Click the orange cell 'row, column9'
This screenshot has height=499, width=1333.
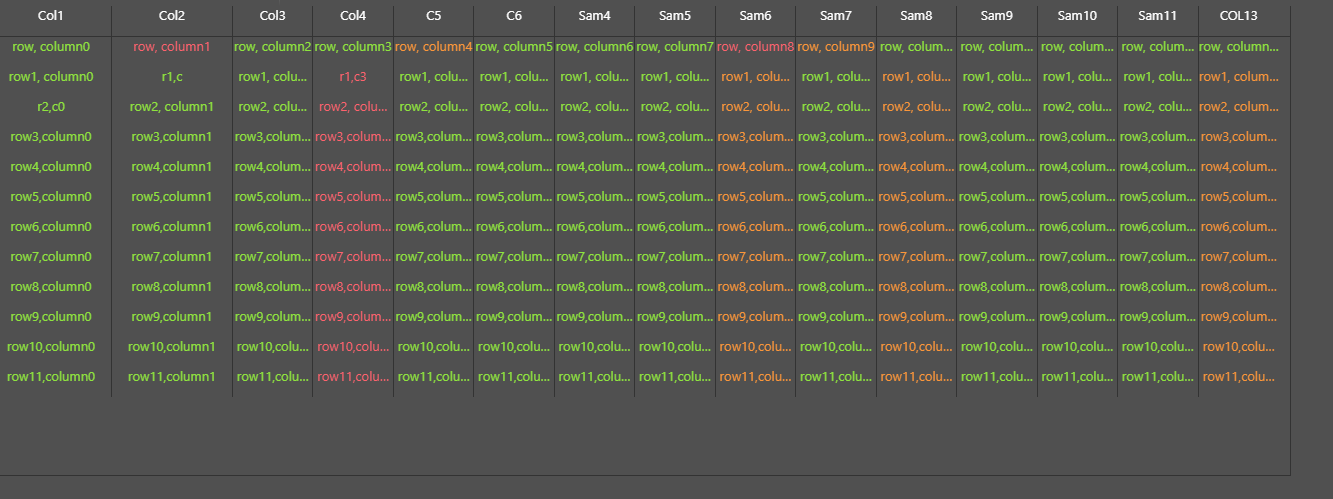pyautogui.click(x=836, y=47)
